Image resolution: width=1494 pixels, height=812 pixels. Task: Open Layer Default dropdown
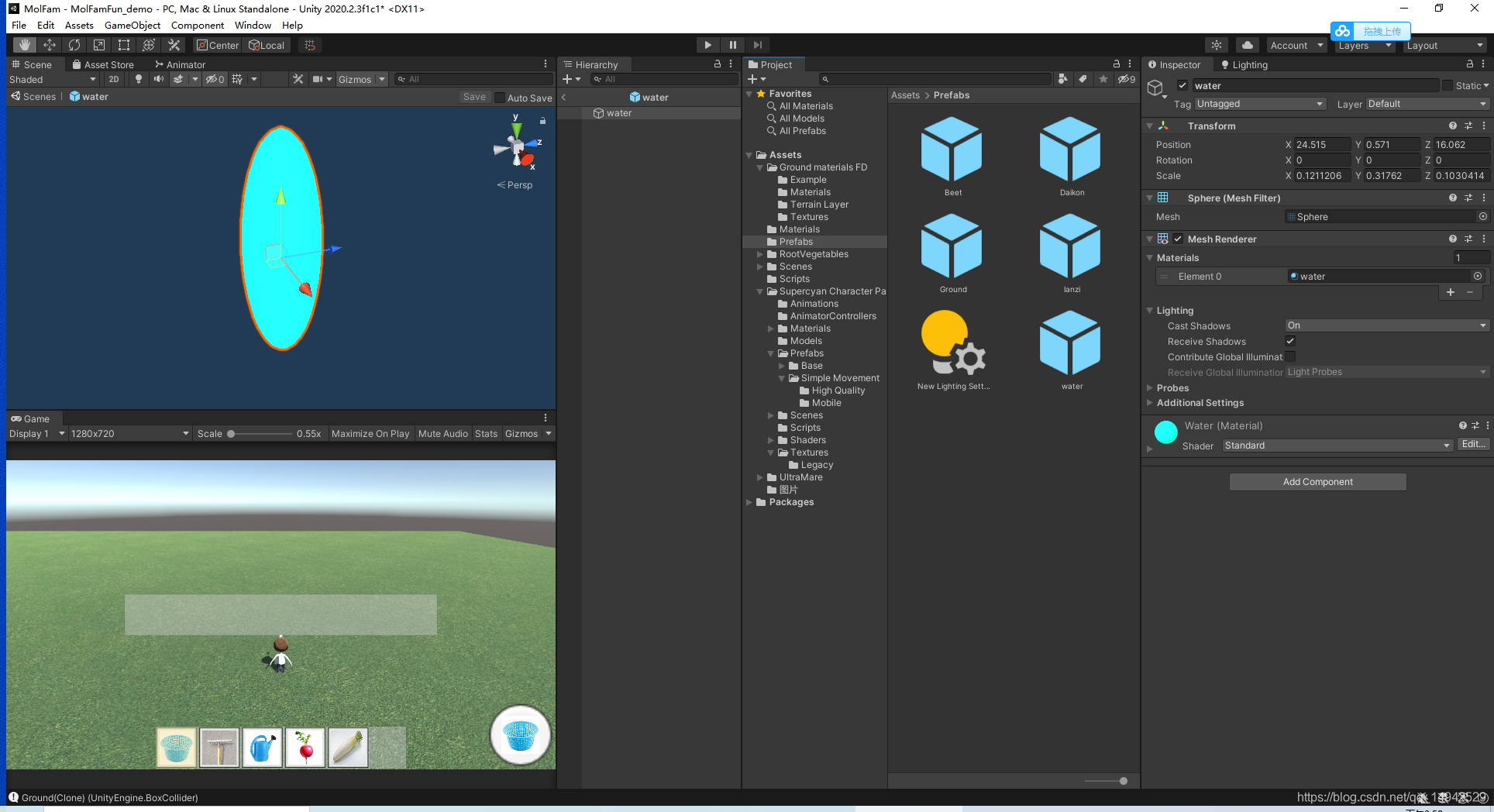(1427, 104)
